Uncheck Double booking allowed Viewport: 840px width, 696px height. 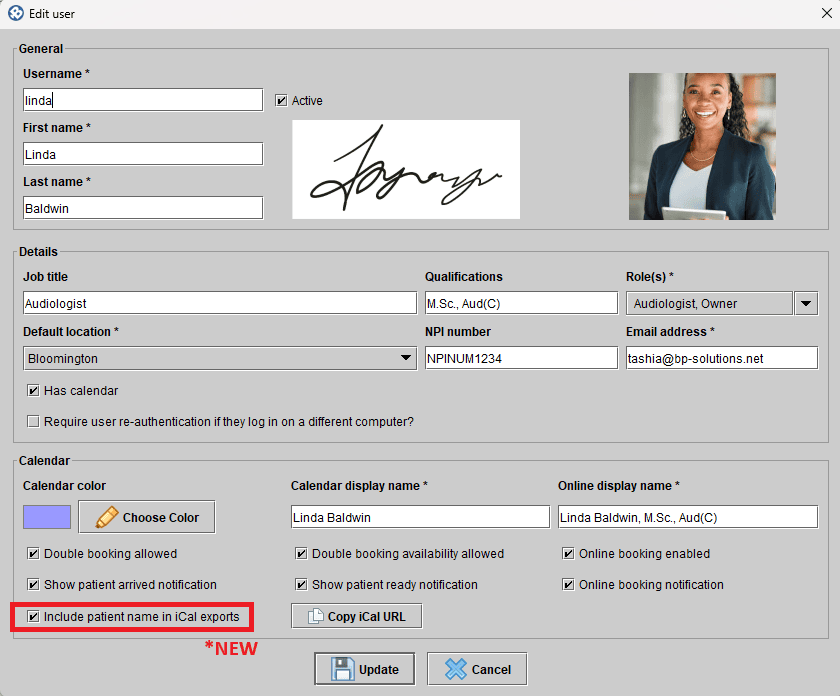click(x=34, y=553)
